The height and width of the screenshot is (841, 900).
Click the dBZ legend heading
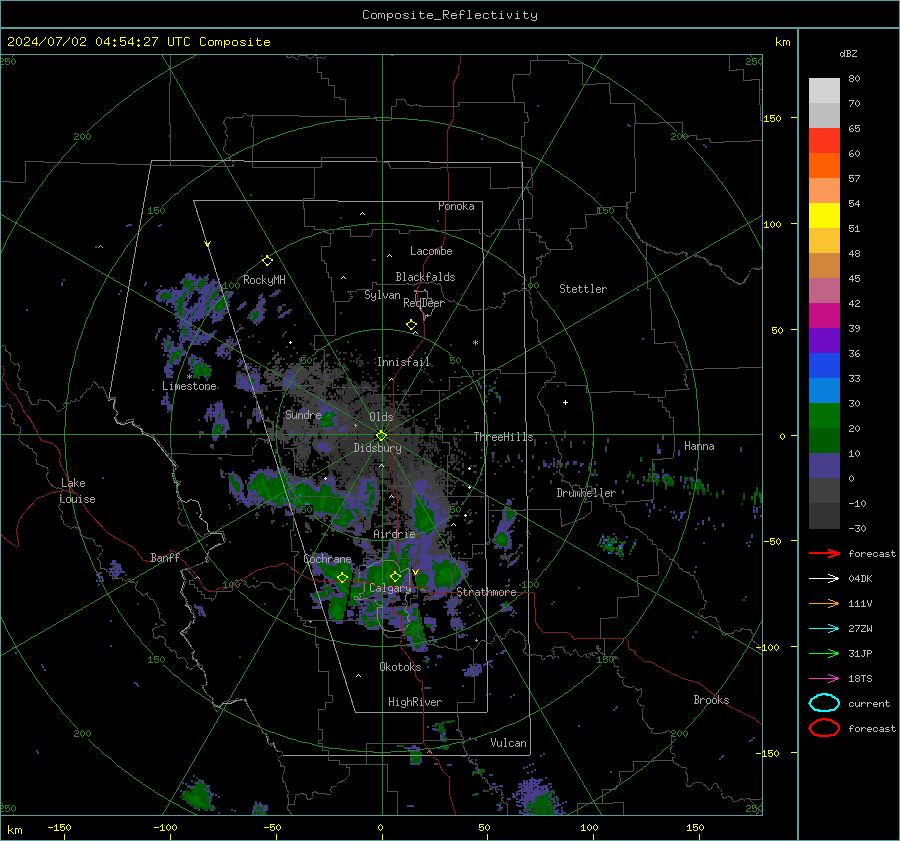[848, 54]
